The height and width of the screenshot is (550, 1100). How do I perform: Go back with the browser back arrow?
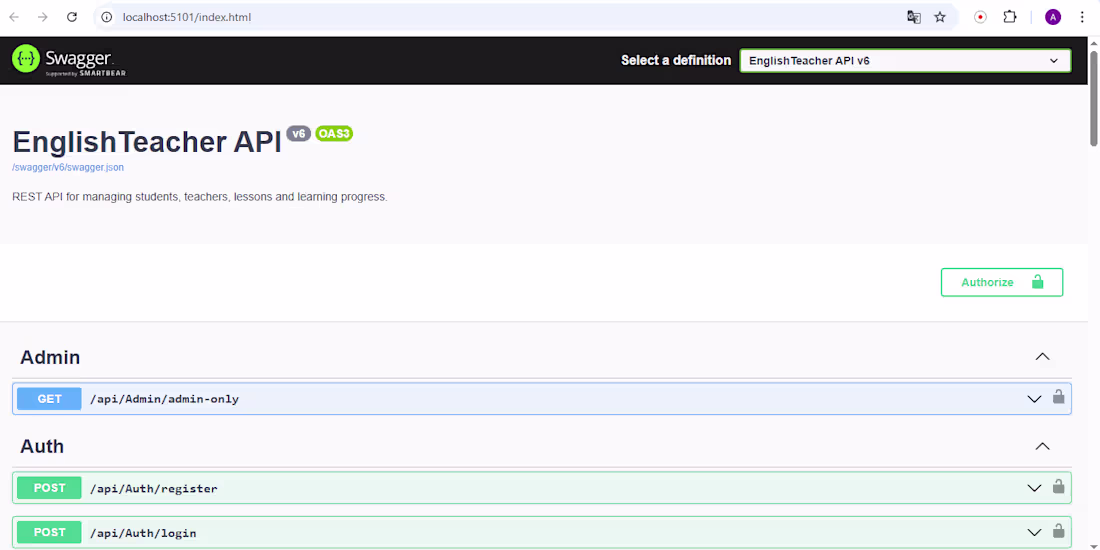pos(14,18)
